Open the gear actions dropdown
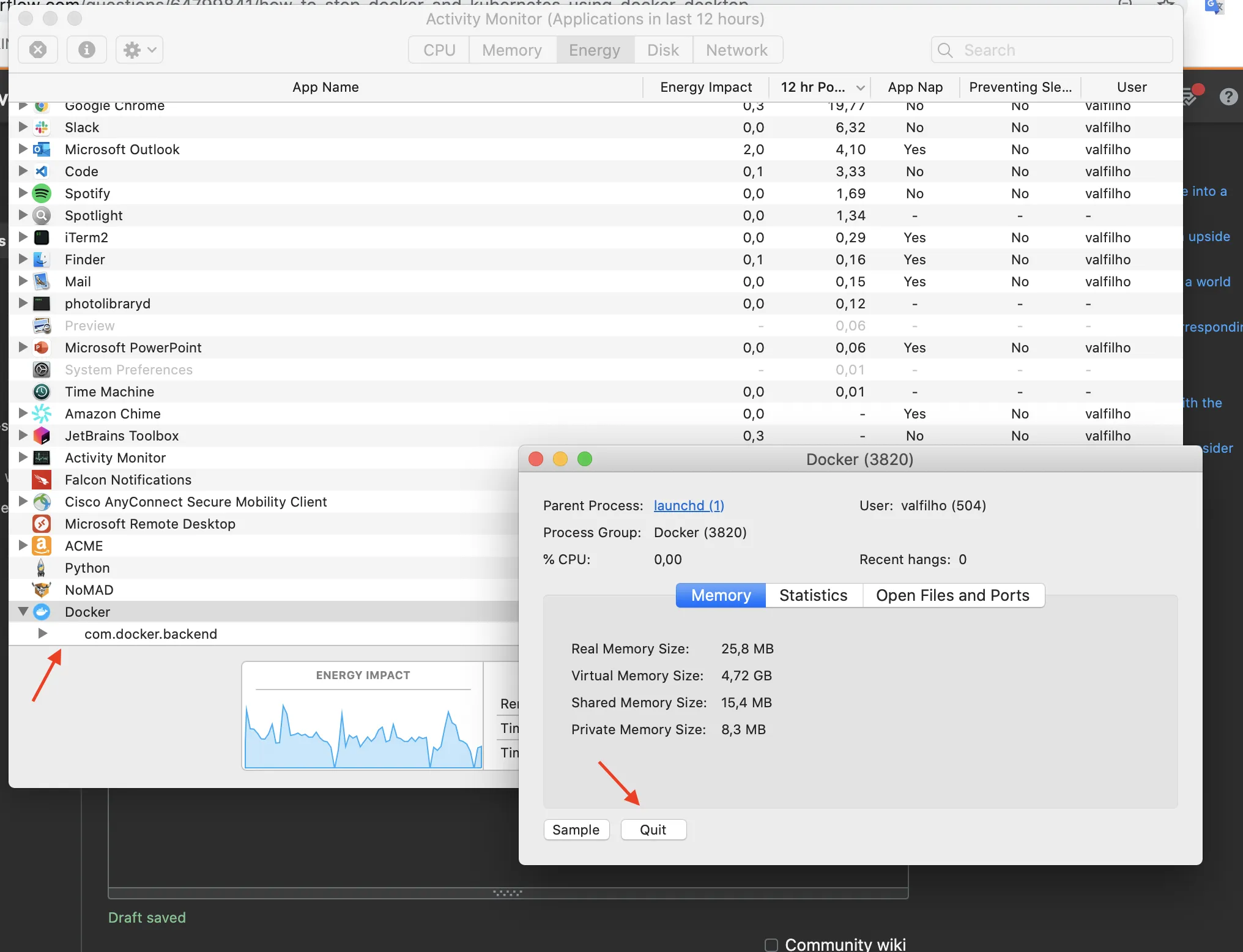 [139, 50]
